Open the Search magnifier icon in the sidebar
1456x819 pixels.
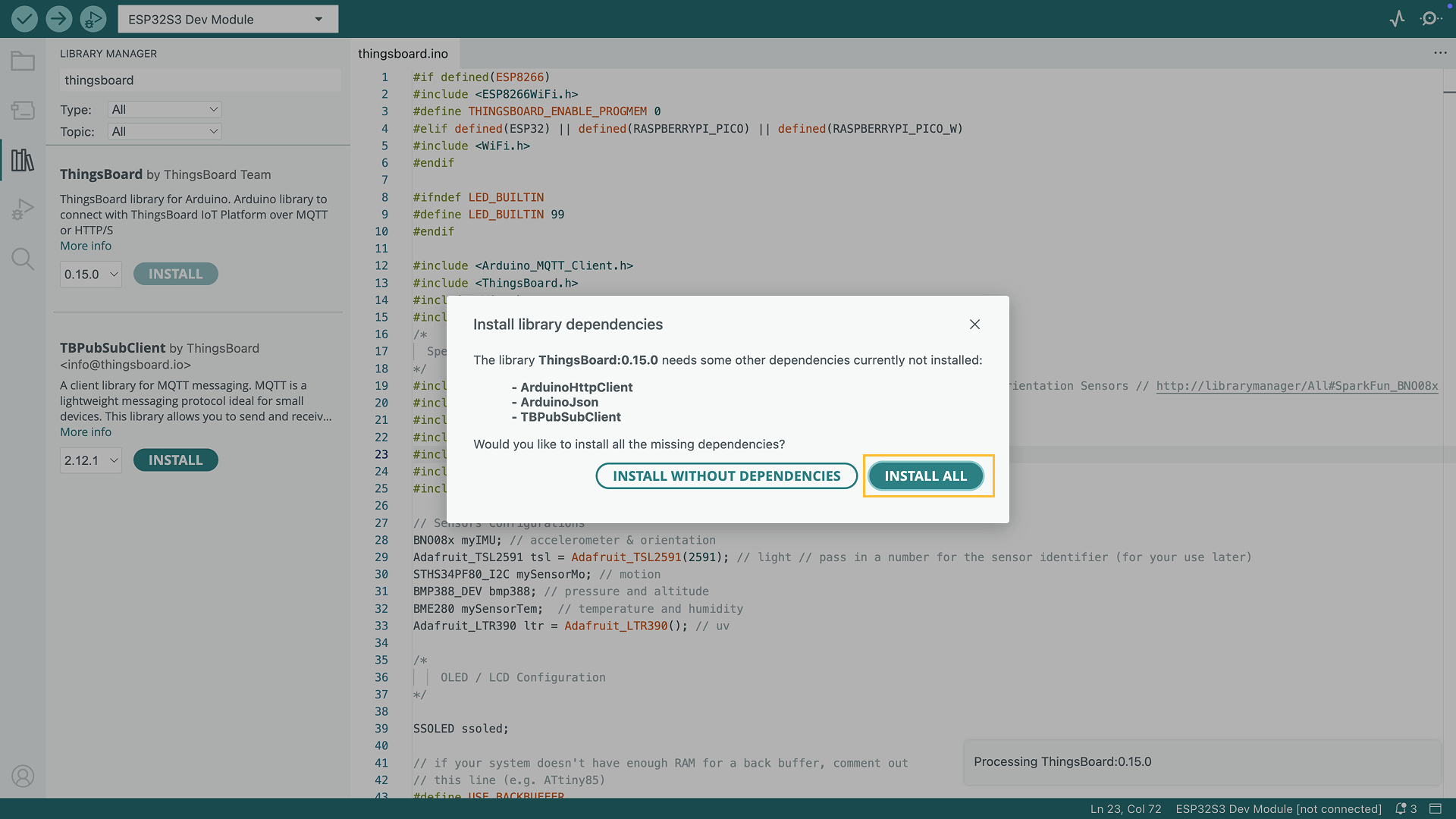click(23, 259)
